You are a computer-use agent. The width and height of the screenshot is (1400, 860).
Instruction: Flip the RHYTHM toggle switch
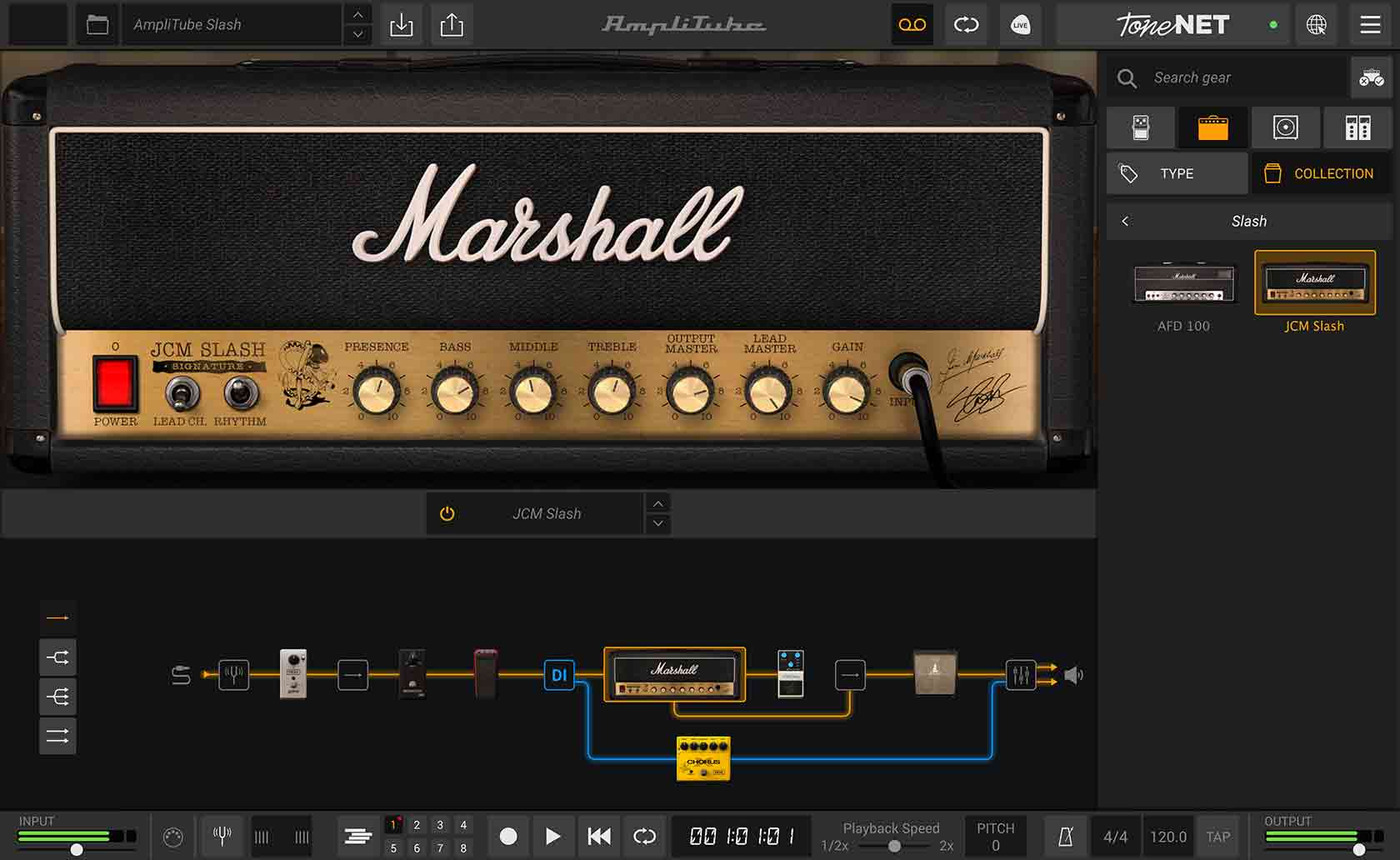240,392
